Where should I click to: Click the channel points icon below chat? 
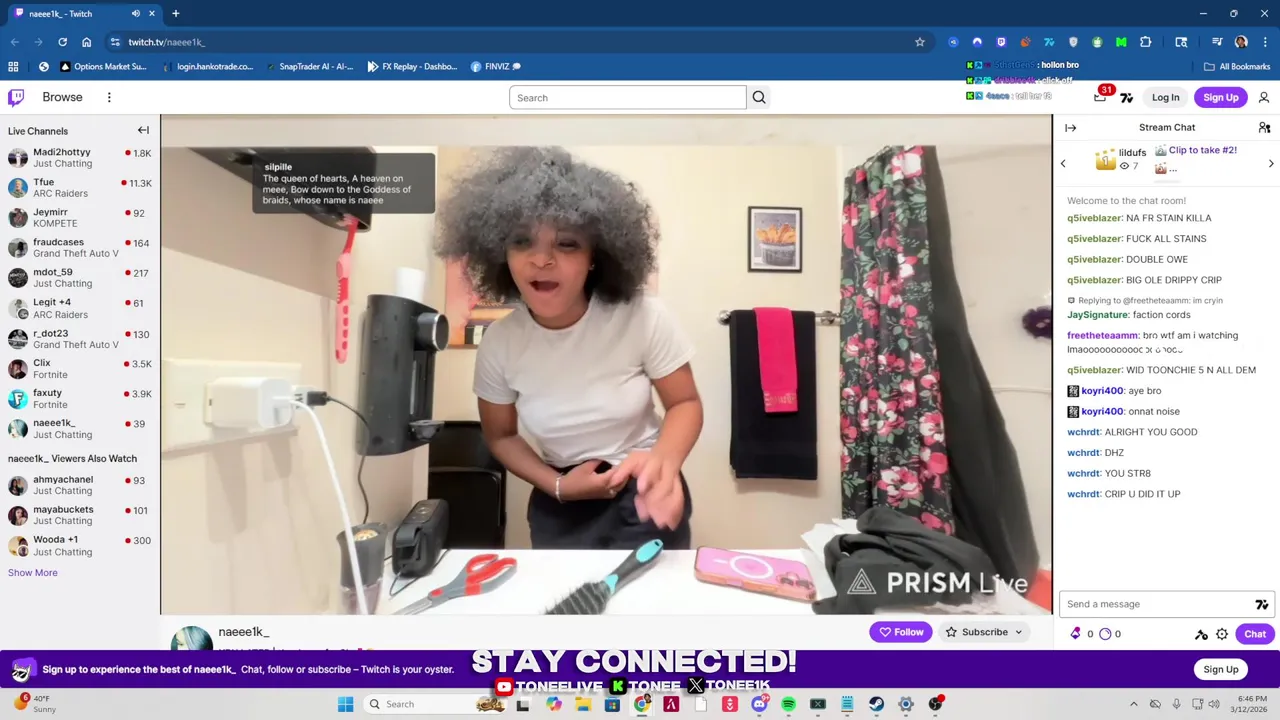1105,633
